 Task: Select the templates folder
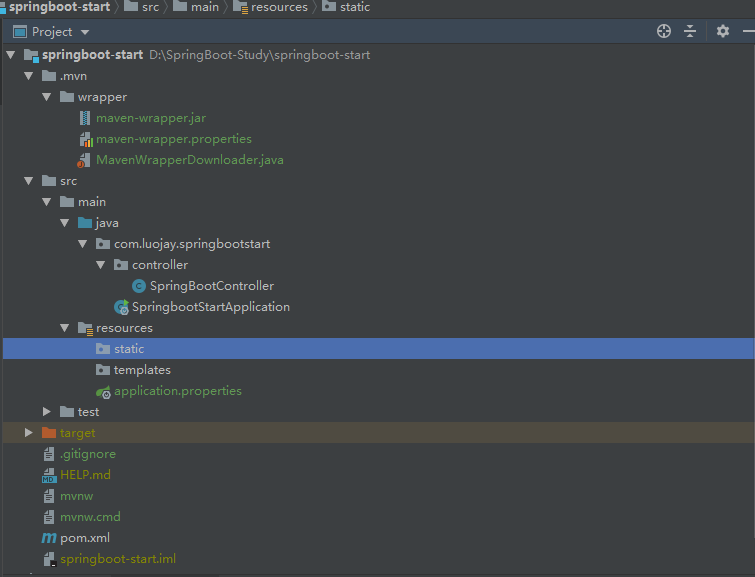click(142, 370)
